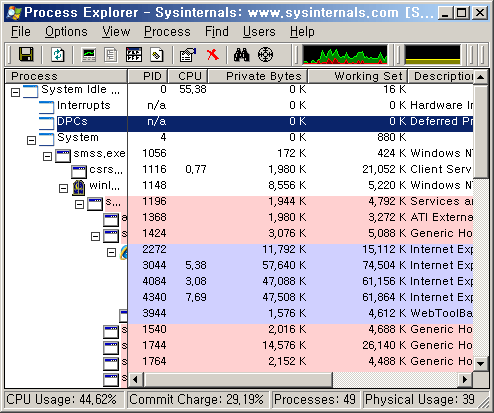Click the Save toolbar icon
494x413 pixels.
pyautogui.click(x=26, y=54)
